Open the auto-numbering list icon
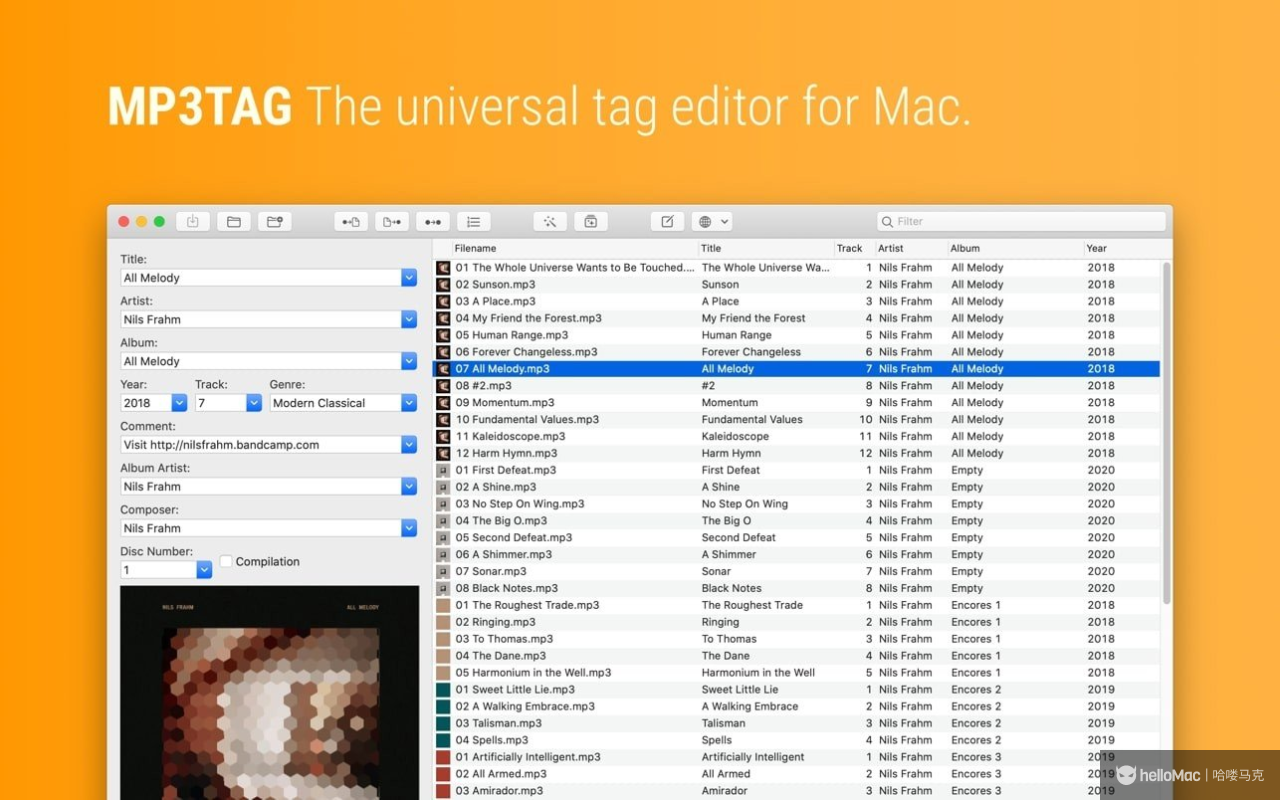1280x800 pixels. click(474, 221)
